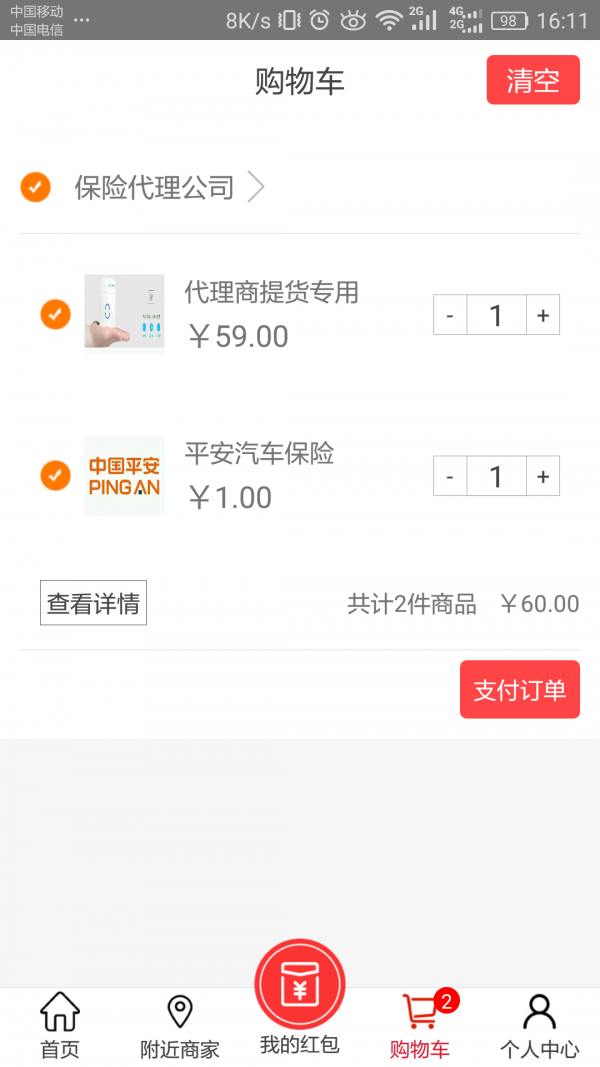The image size is (600, 1067).
Task: Tap the 中国平安 PINGAN logo image
Action: [124, 475]
